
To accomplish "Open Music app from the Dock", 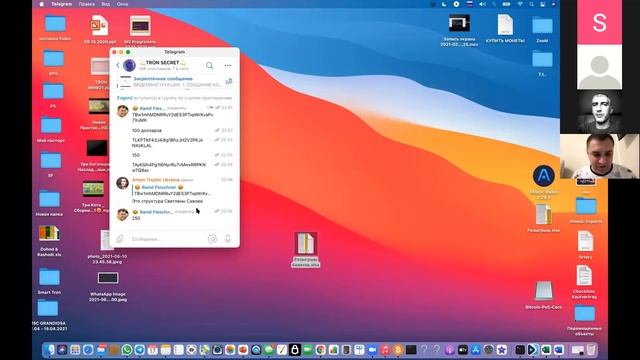I will [x=385, y=350].
